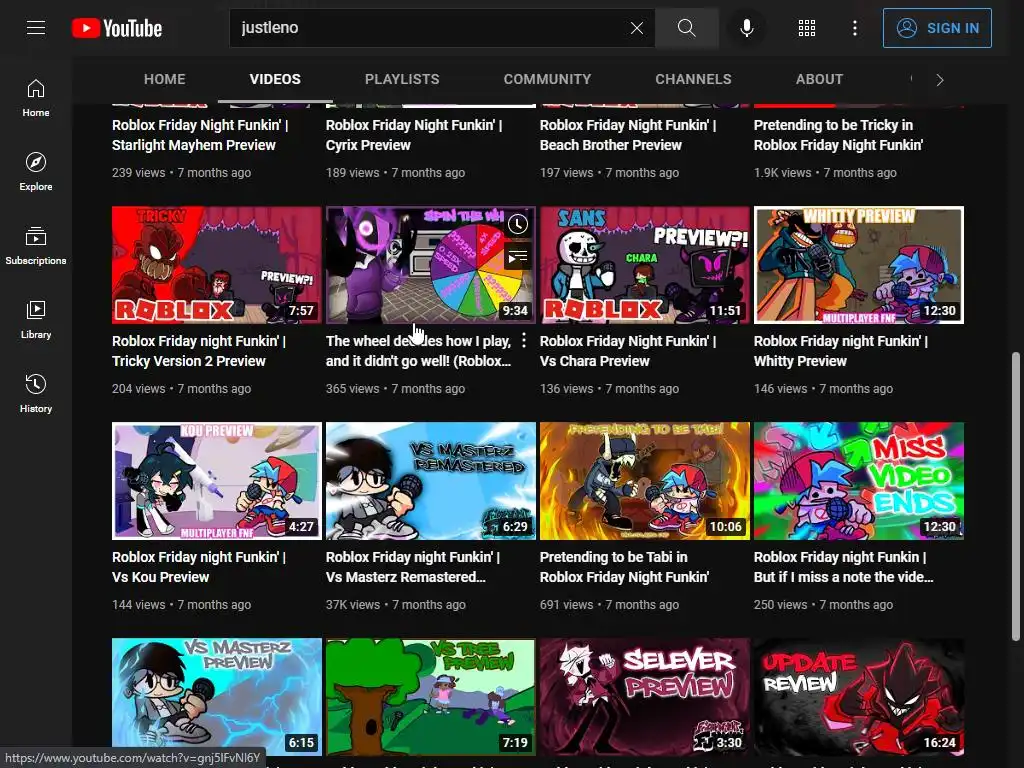
Task: Start voice search with microphone
Action: point(746,28)
